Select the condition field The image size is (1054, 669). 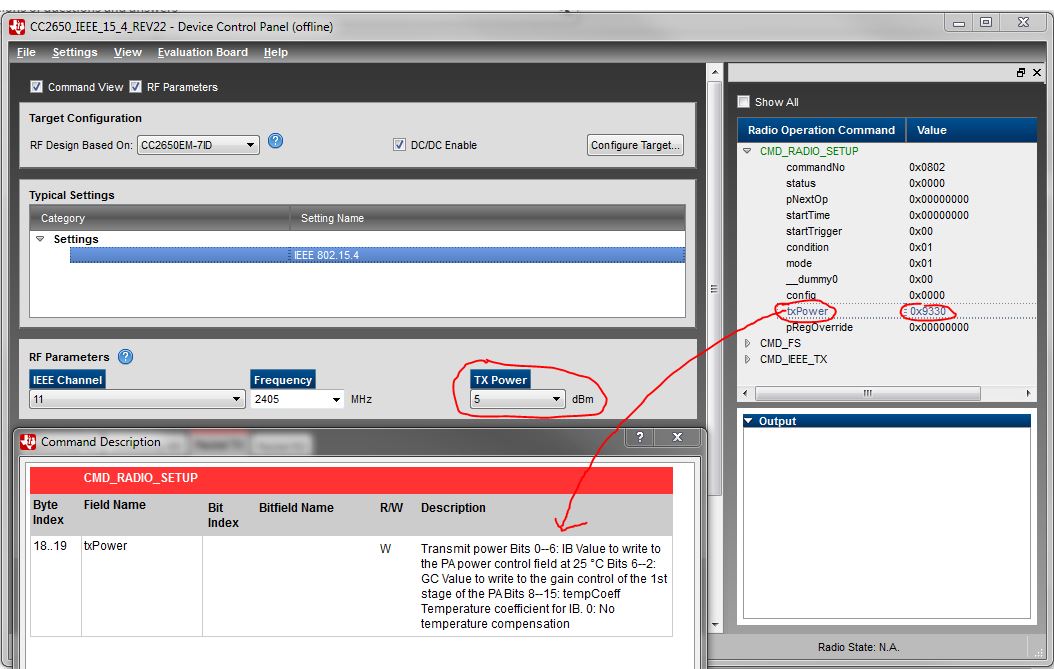pos(807,247)
